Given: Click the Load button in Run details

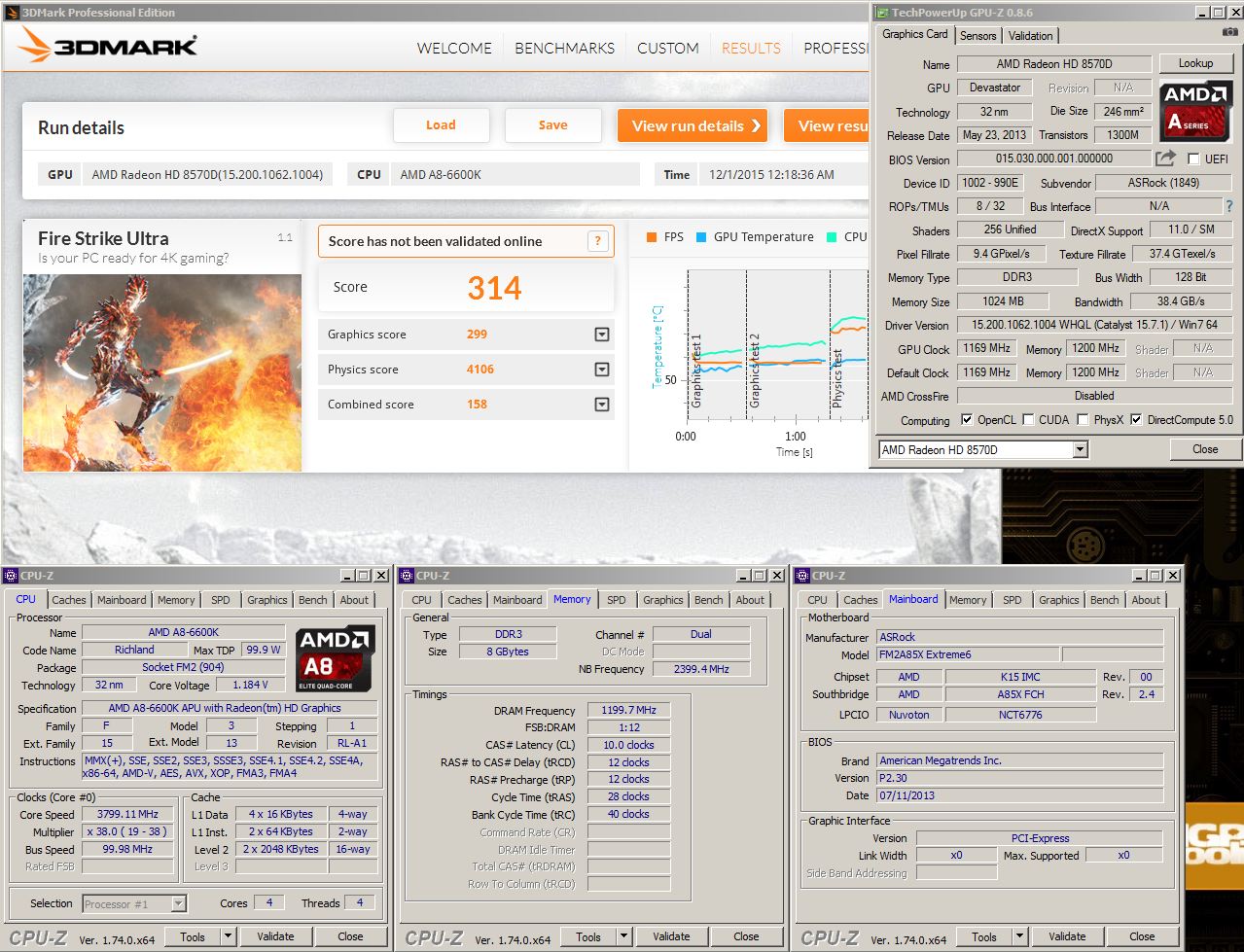Looking at the screenshot, I should coord(441,125).
